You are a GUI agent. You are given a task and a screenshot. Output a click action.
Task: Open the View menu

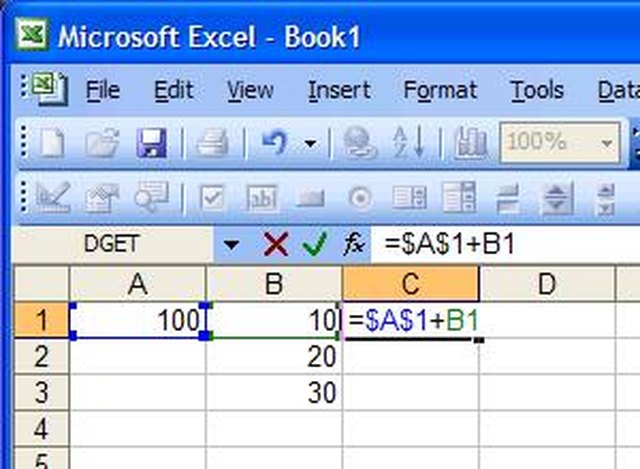pyautogui.click(x=250, y=90)
